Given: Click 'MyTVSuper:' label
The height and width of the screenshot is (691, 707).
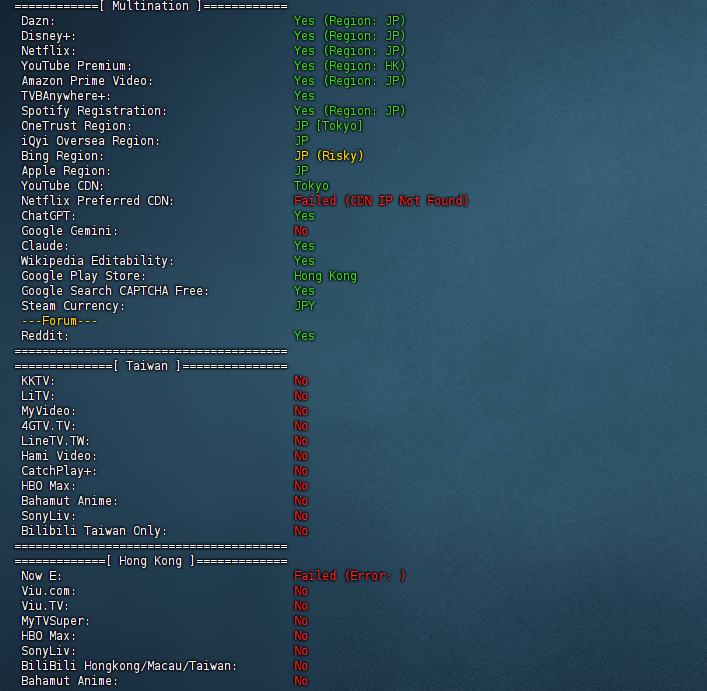Looking at the screenshot, I should tap(55, 621).
